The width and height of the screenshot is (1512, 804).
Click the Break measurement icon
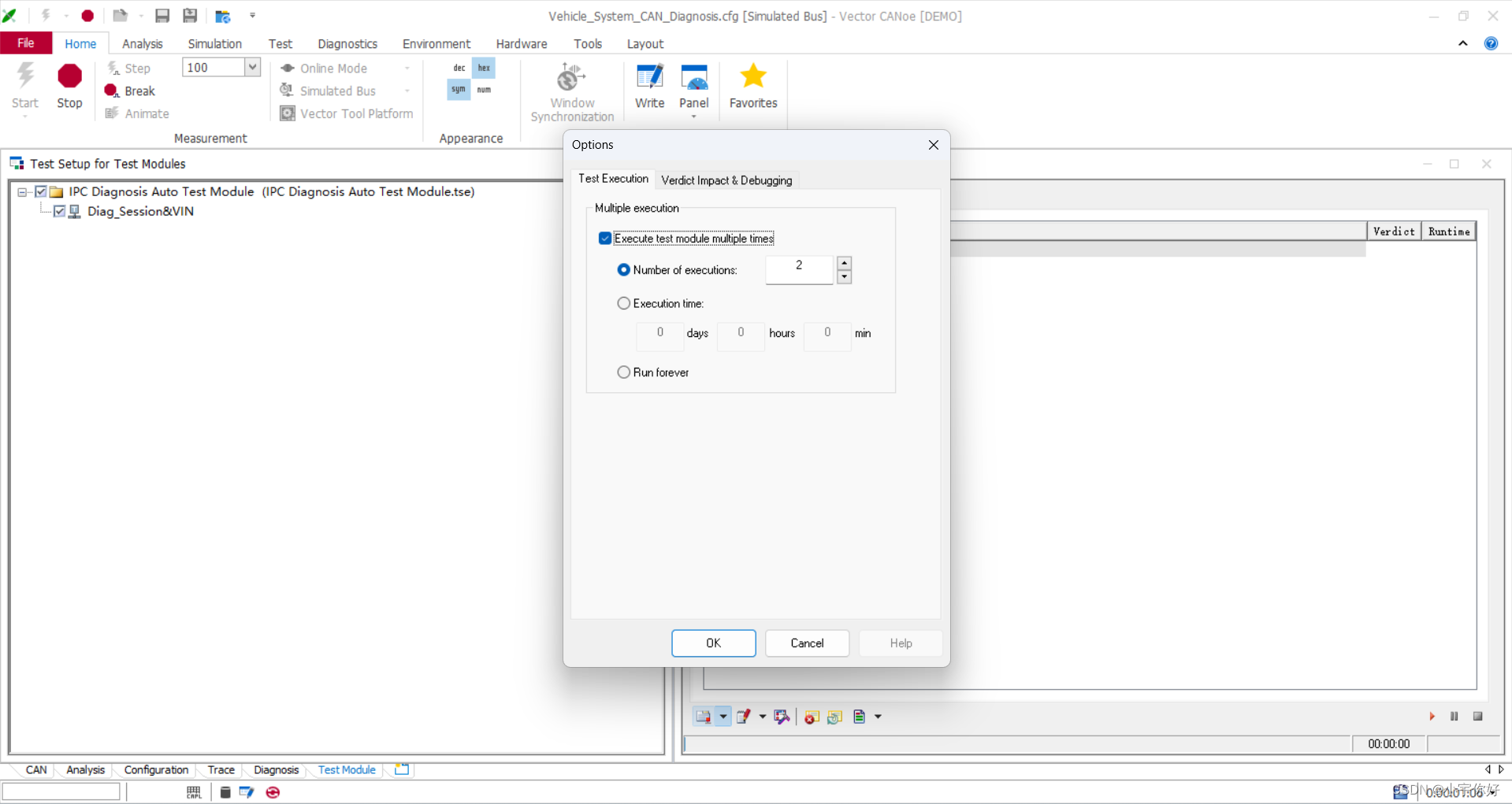[x=112, y=91]
